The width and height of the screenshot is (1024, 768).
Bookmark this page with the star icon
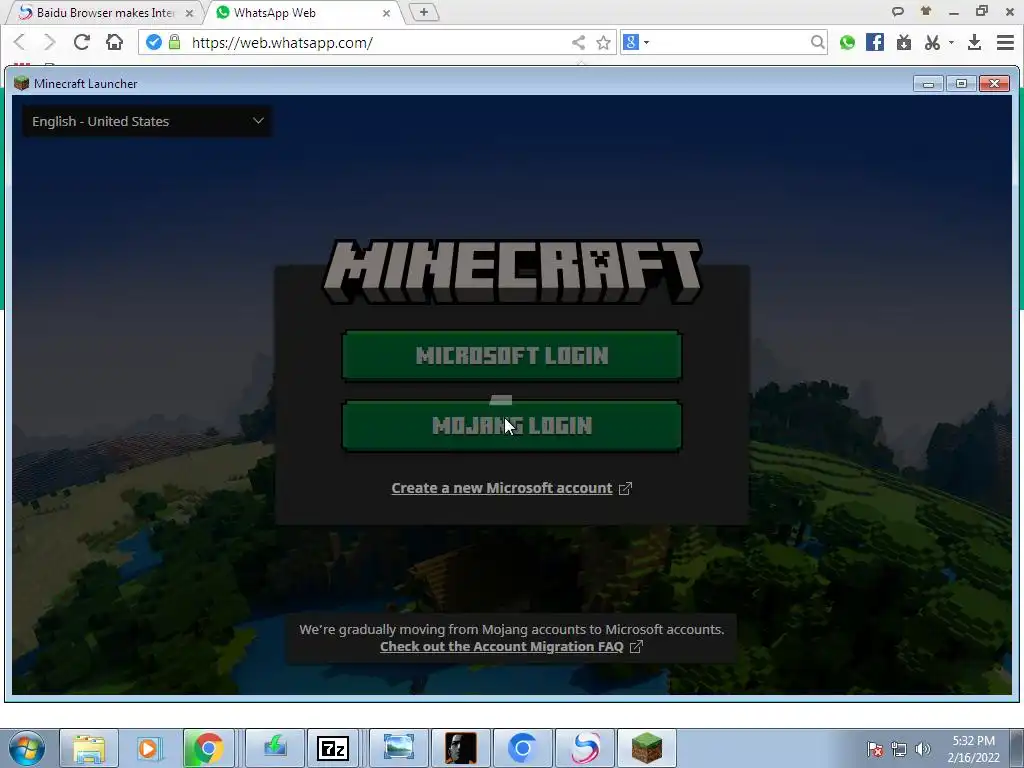click(603, 42)
